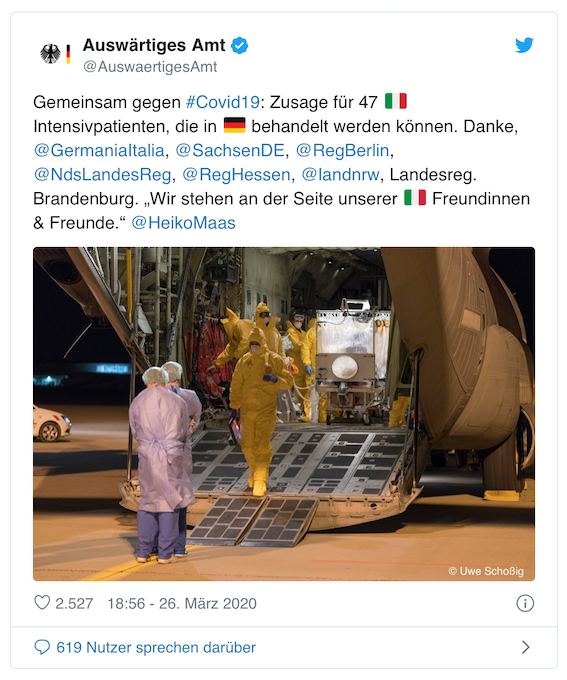The width and height of the screenshot is (567, 680).
Task: Click the speech bubble reply icon
Action: click(42, 647)
